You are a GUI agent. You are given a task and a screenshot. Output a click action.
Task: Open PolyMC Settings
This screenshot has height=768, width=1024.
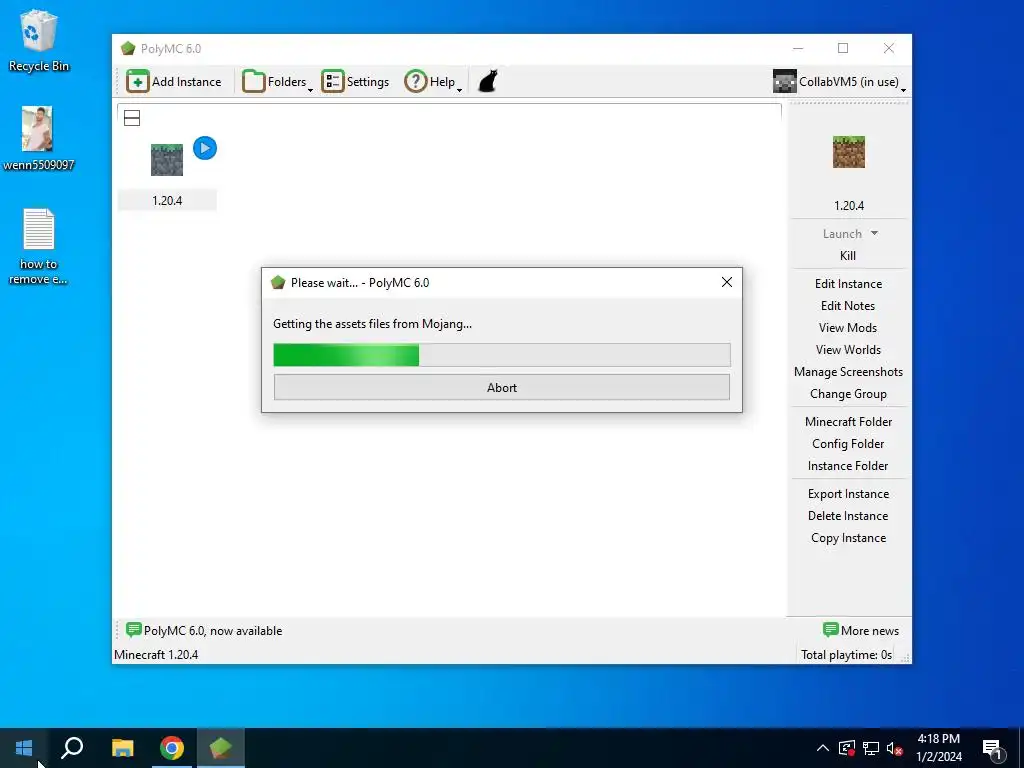pyautogui.click(x=355, y=82)
